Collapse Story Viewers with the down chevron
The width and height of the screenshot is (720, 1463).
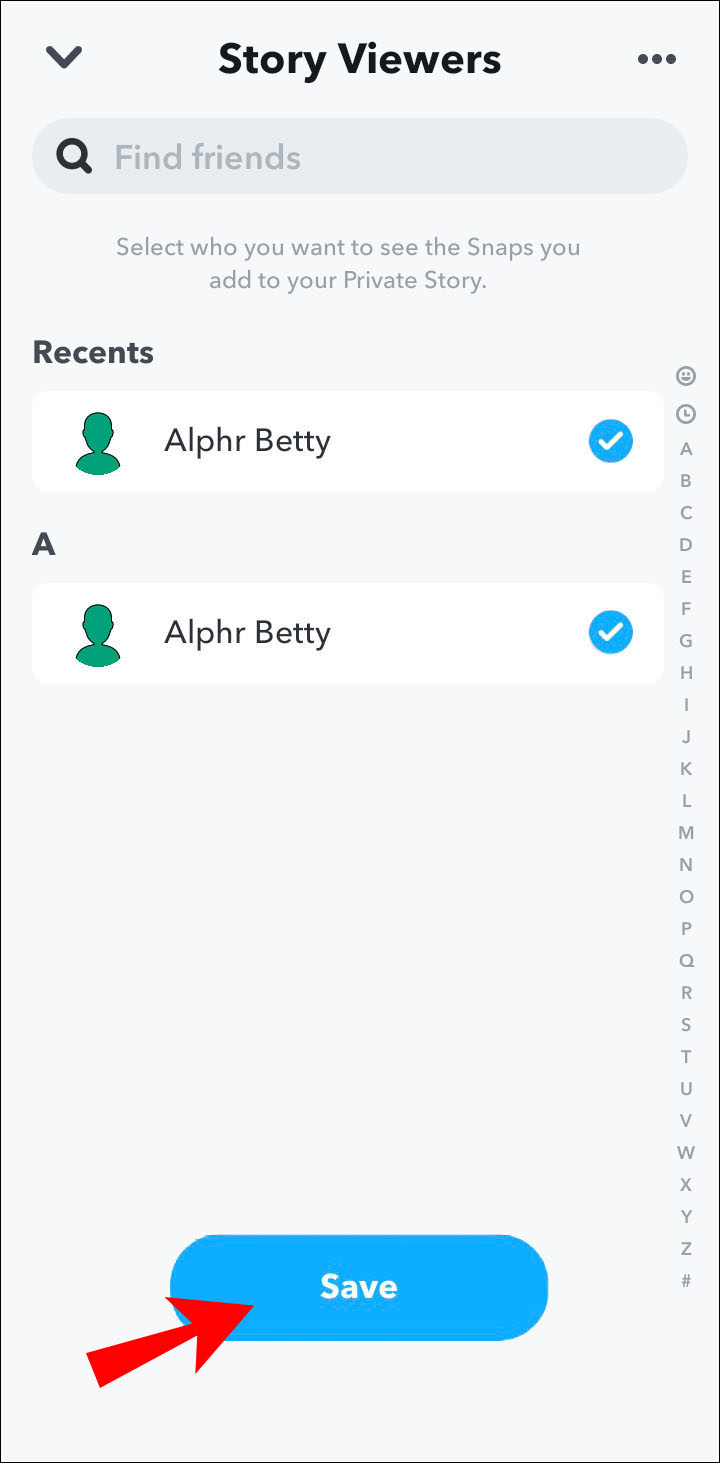(x=64, y=58)
